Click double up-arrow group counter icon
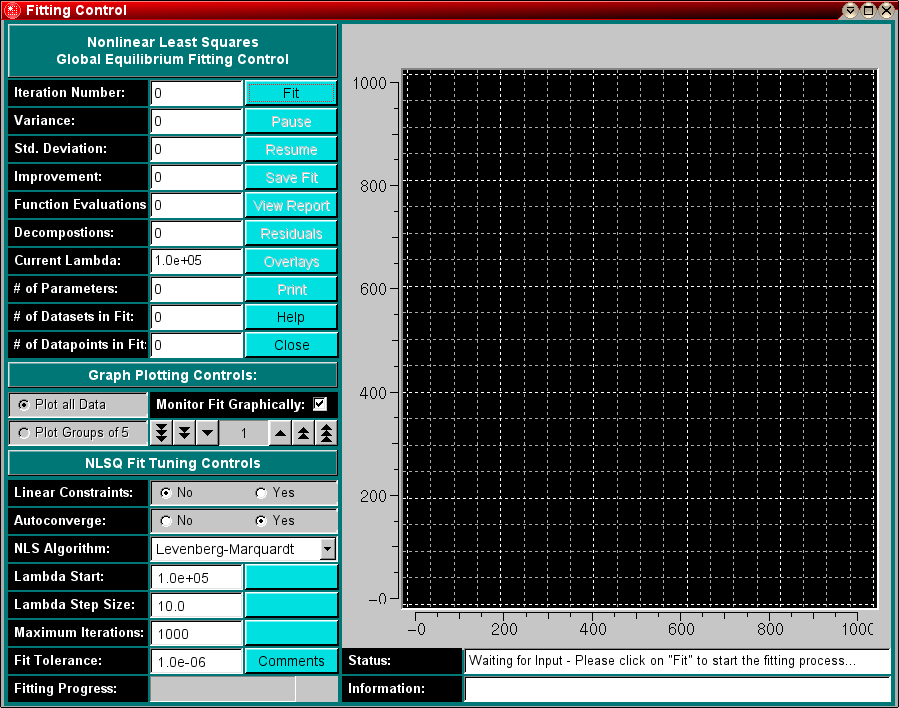This screenshot has width=899, height=708. (x=303, y=433)
